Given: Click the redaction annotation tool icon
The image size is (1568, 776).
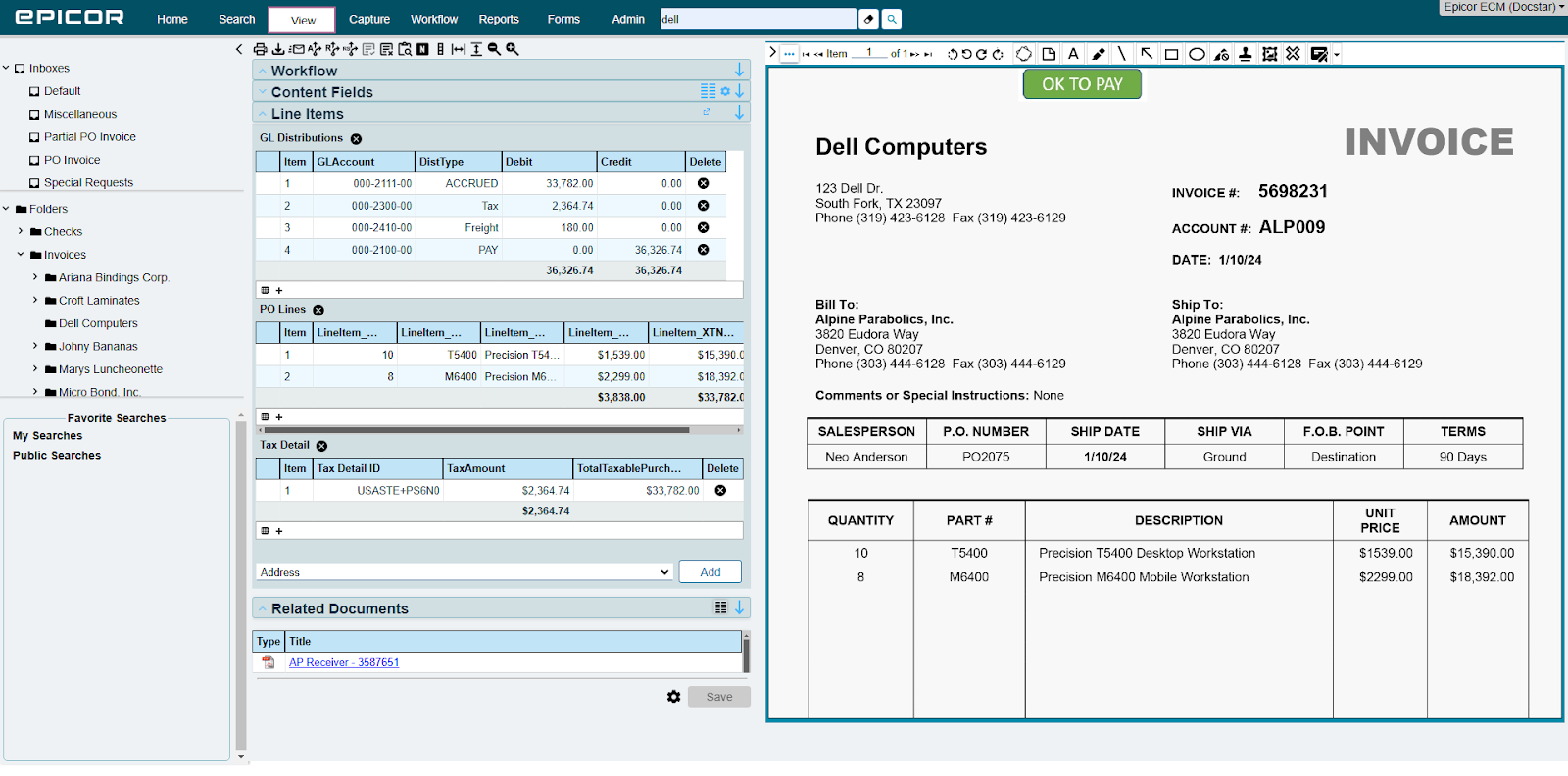Looking at the screenshot, I should coord(1221,54).
